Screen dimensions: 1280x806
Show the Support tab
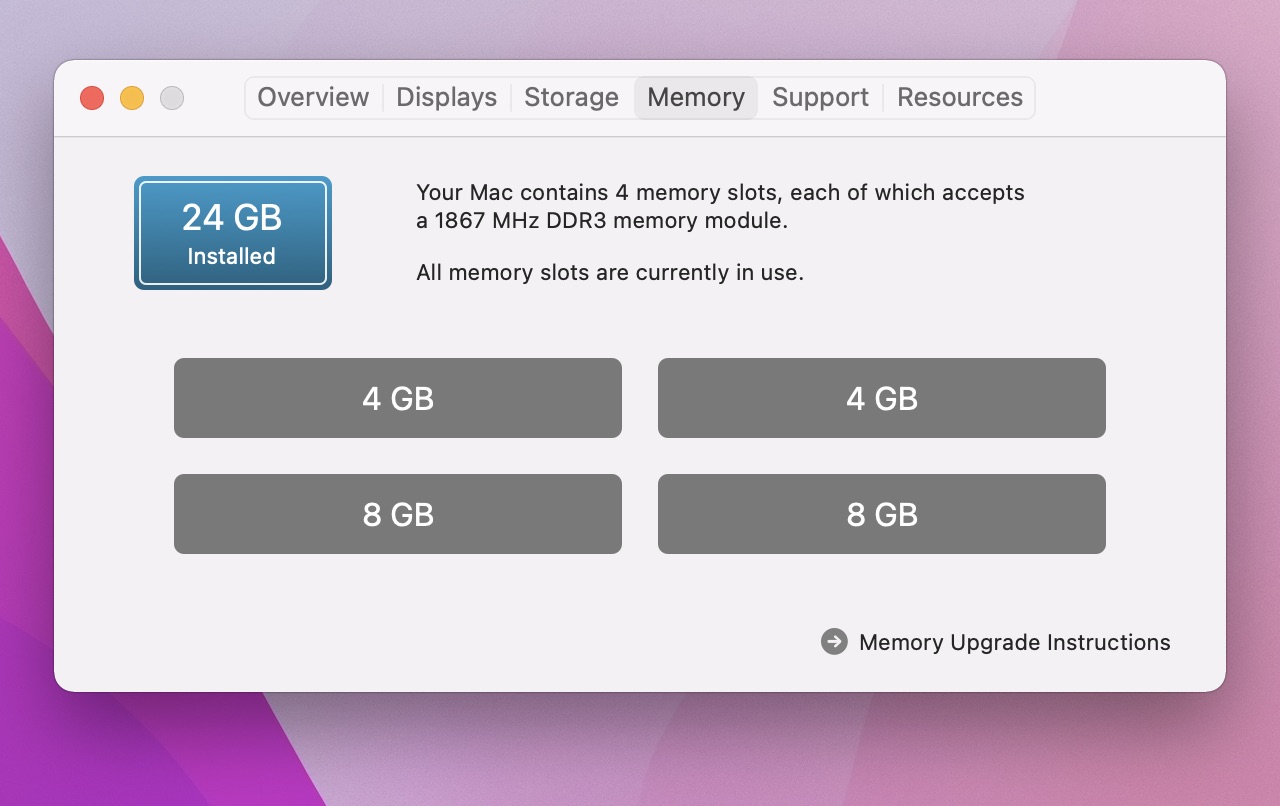[x=820, y=97]
